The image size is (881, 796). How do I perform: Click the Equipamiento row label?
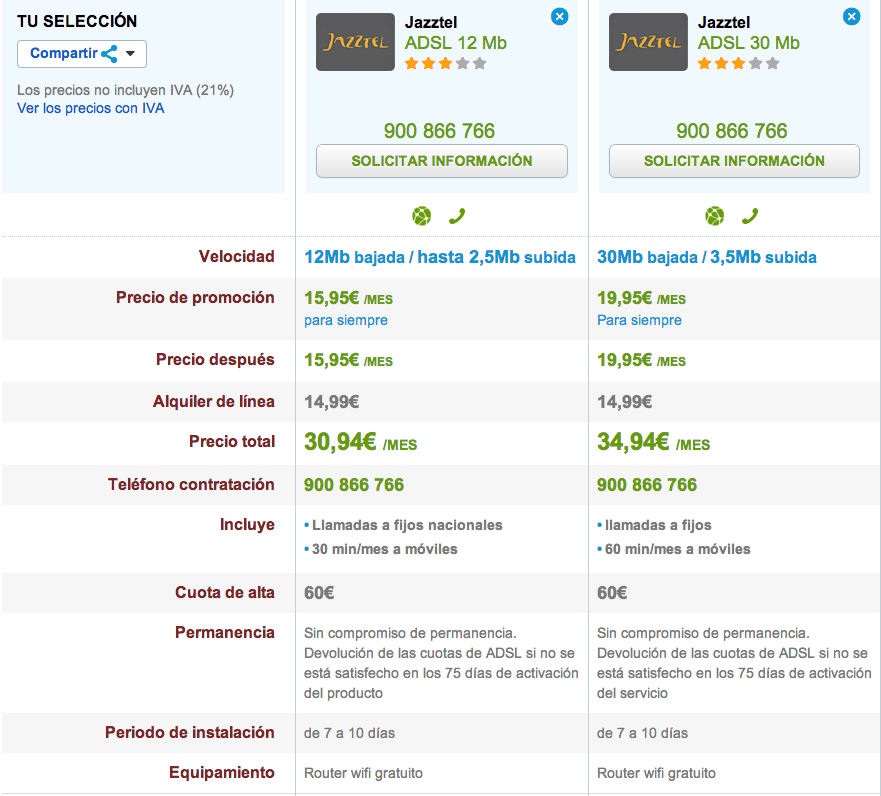[221, 772]
